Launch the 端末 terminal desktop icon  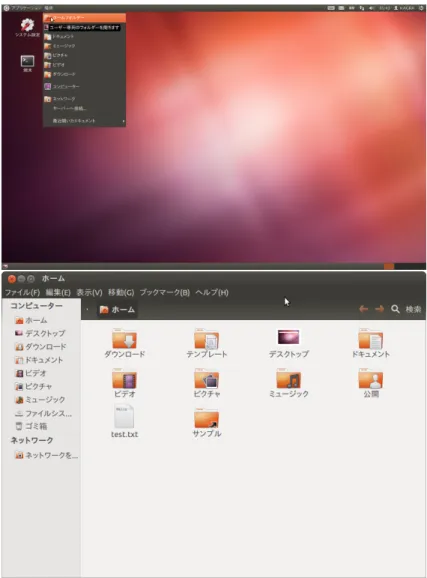pyautogui.click(x=27, y=63)
